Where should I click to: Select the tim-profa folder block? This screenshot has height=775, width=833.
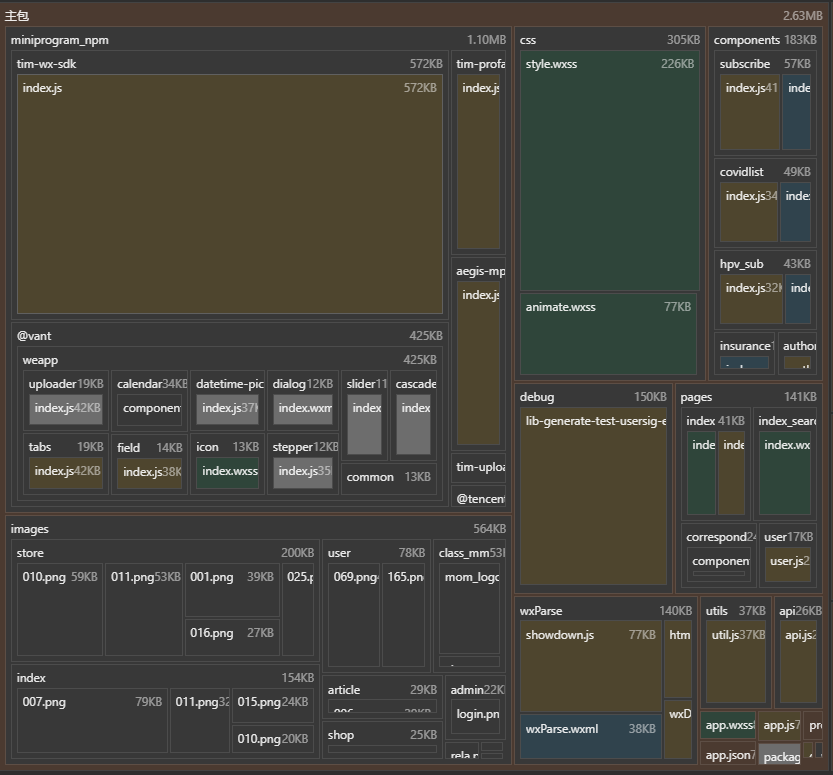478,152
